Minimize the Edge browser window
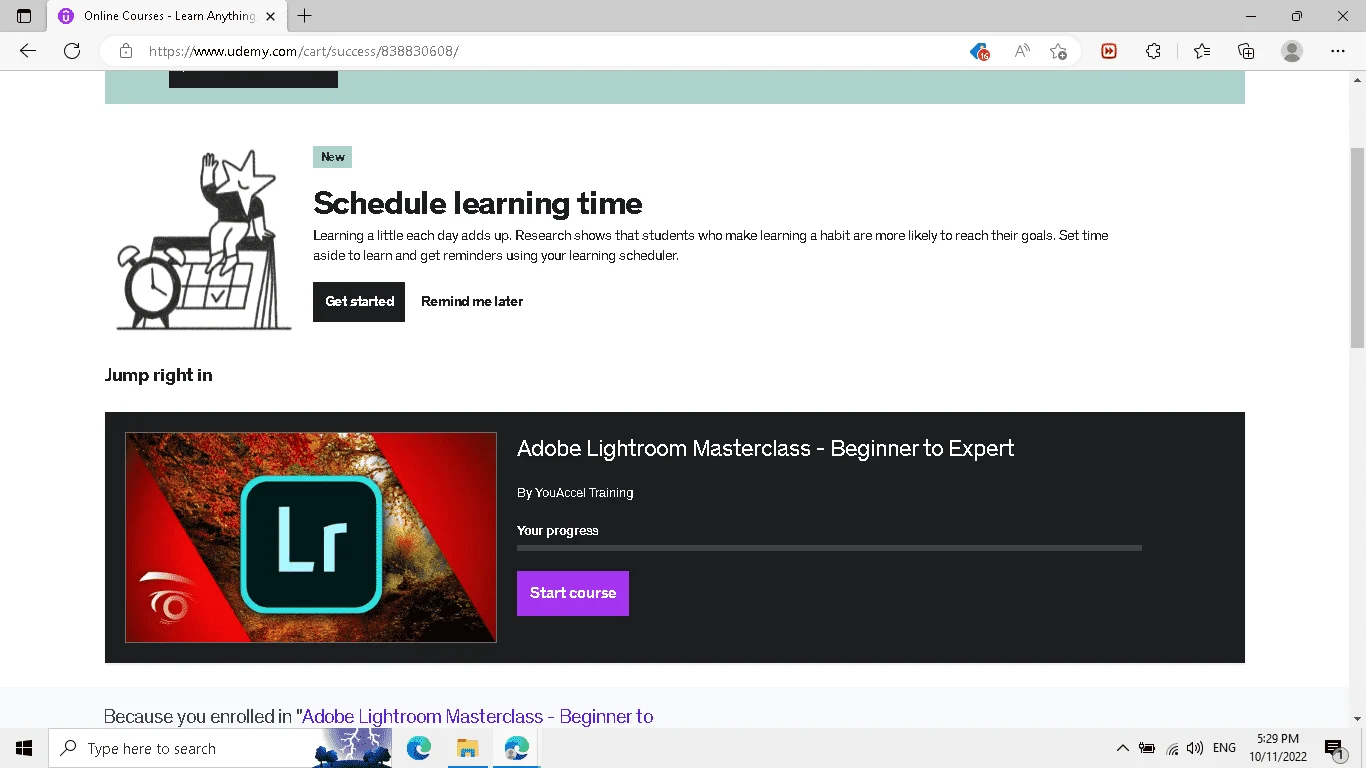1366x768 pixels. [x=1251, y=16]
